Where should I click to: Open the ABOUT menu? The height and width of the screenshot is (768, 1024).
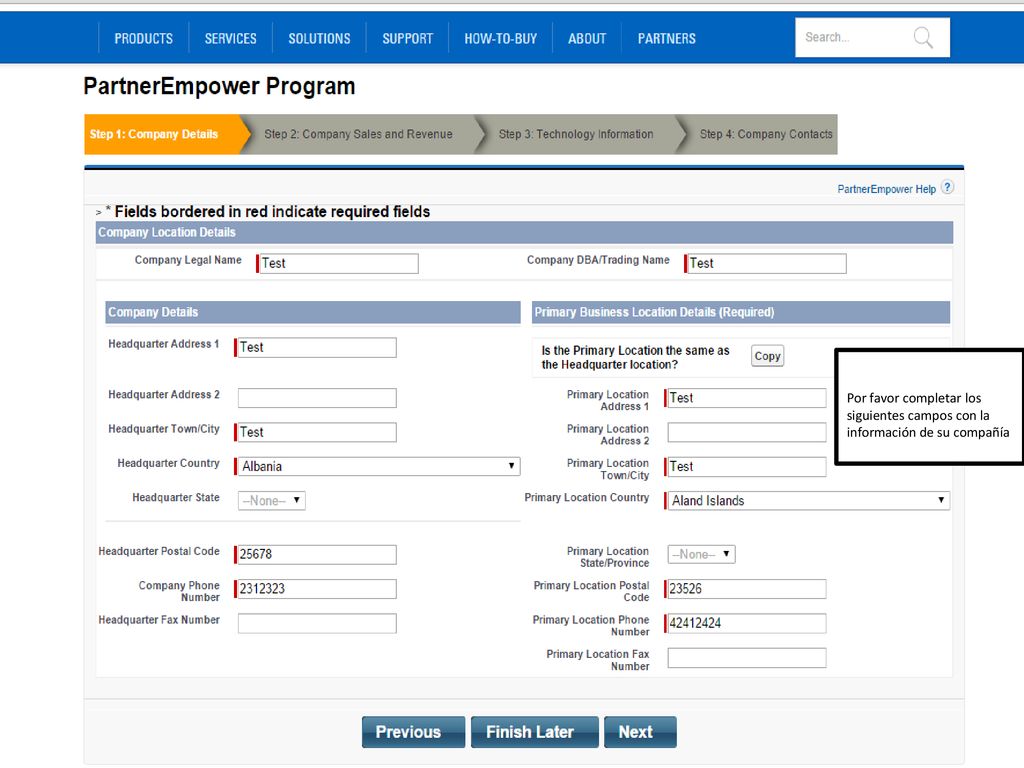point(587,39)
